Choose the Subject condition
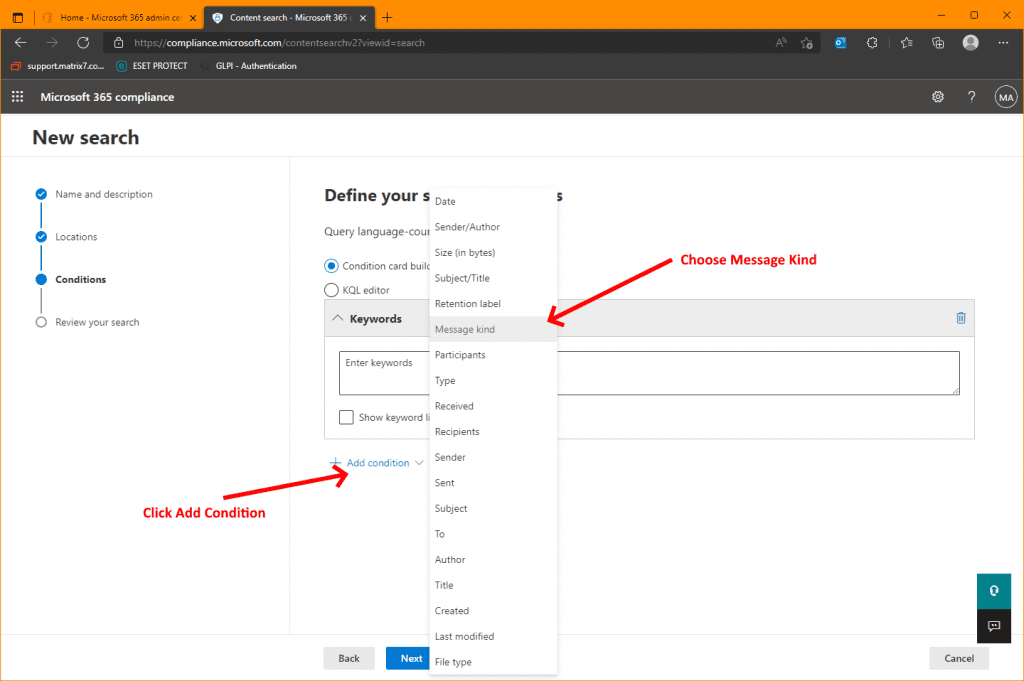The image size is (1024, 681). [x=493, y=509]
